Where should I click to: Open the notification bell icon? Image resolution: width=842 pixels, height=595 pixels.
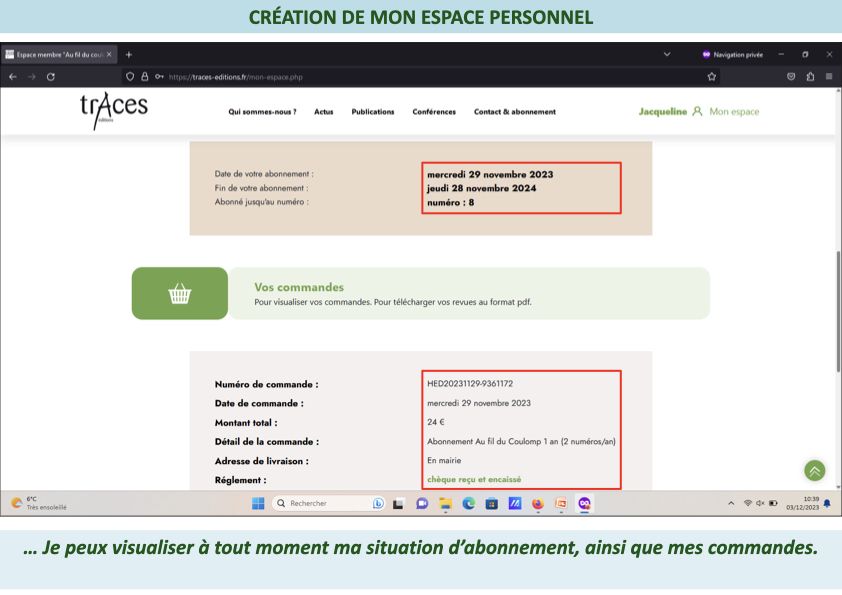pos(827,504)
